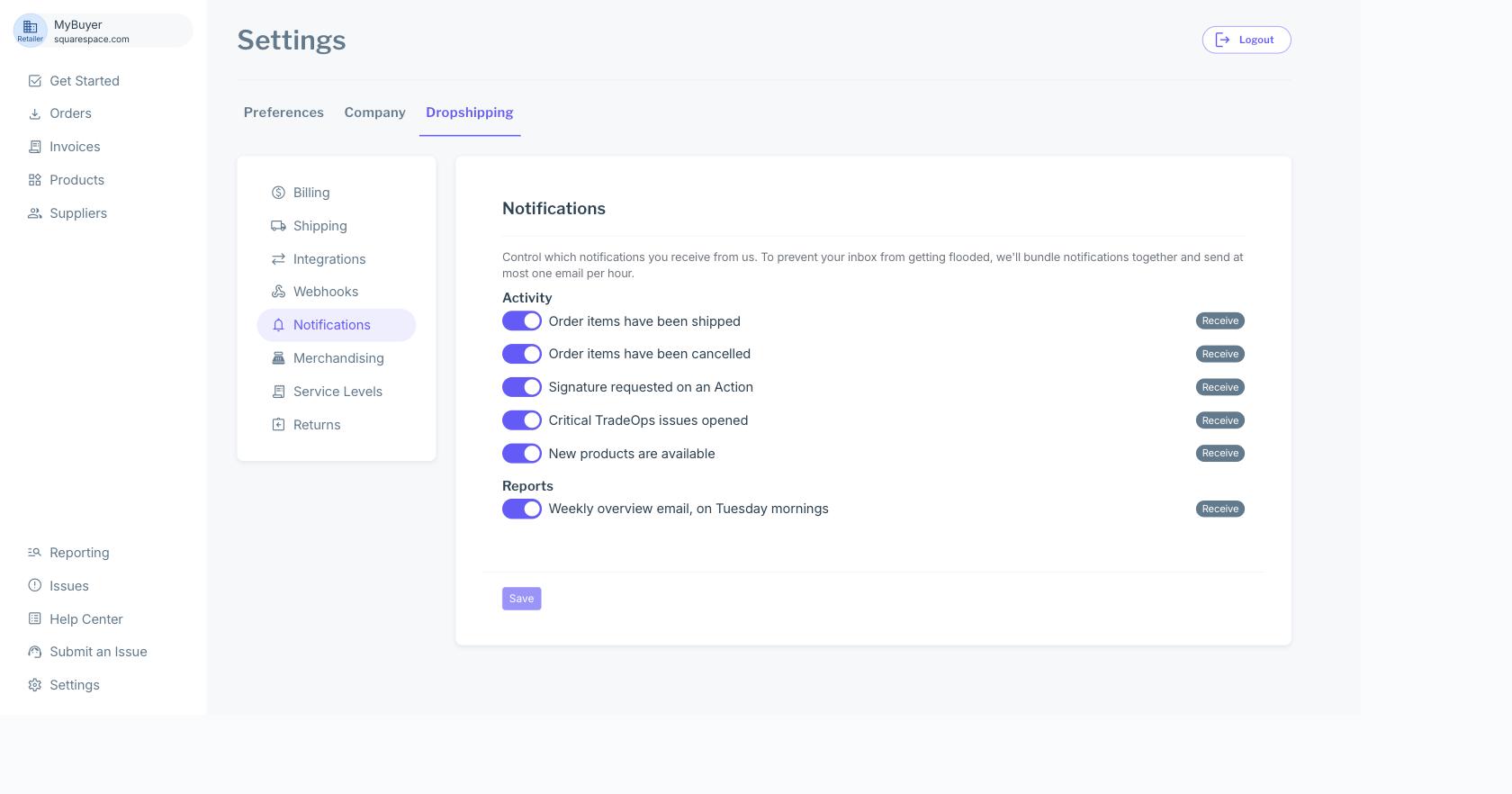Disable 'New products are available' notifications

tap(522, 454)
